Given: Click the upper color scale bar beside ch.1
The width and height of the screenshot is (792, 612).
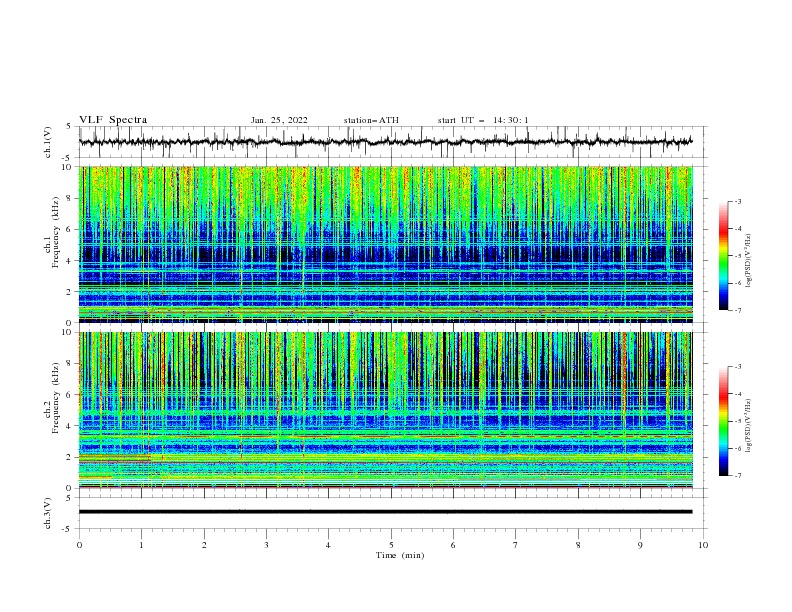Looking at the screenshot, I should [x=724, y=256].
